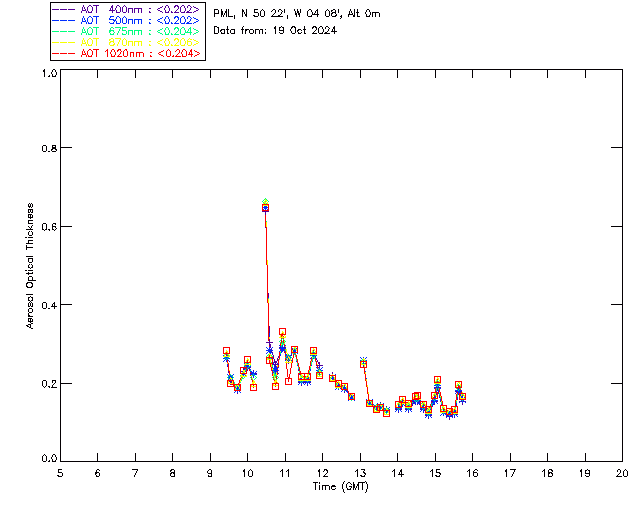This screenshot has width=640, height=512.
Task: Click the y-axis tick label '0.2'
Action: pos(49,384)
